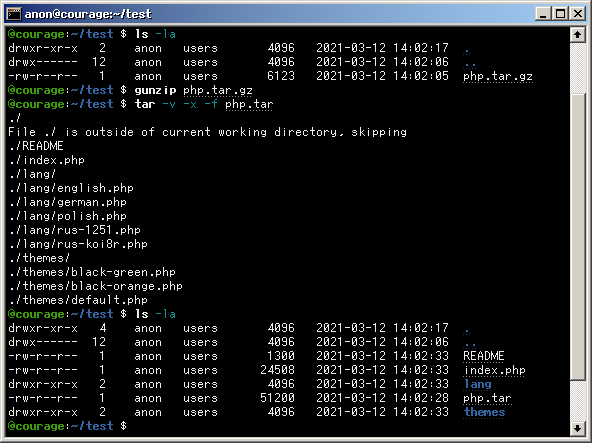Click the 'README' entry in final listing
The height and width of the screenshot is (443, 592).
point(484,356)
